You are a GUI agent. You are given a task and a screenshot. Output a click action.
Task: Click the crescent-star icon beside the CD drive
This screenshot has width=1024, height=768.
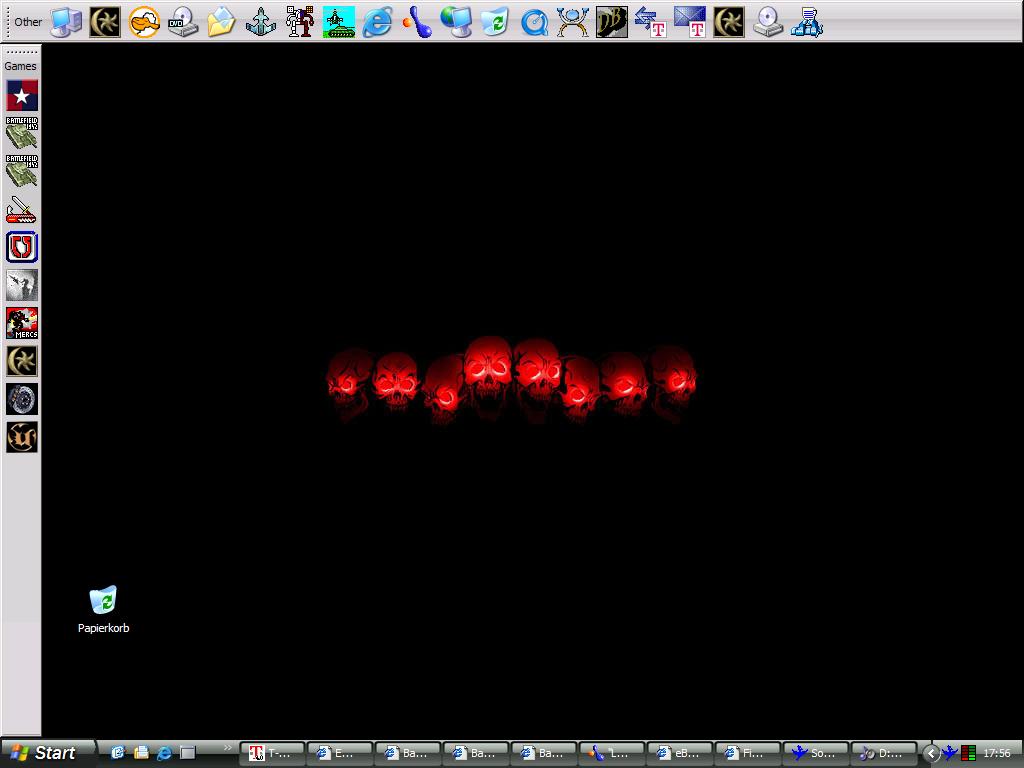coord(729,22)
